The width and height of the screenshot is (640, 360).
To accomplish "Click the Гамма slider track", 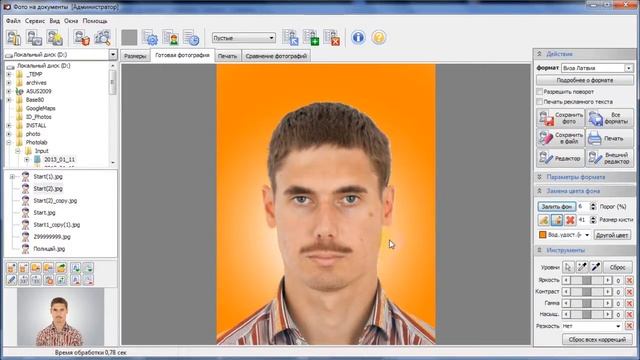I will [x=587, y=303].
